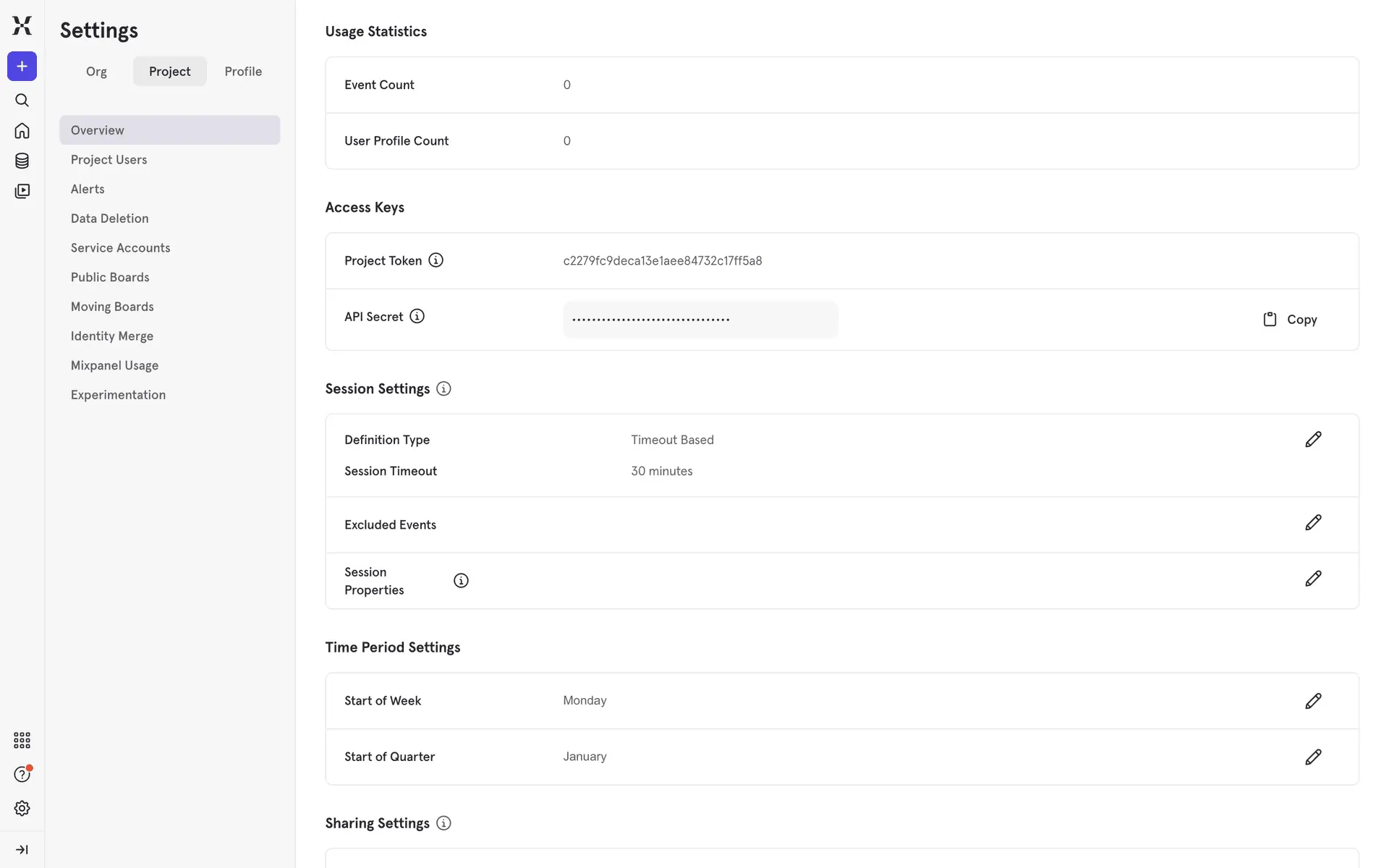Go to Home via sidebar icon
Screen dimensions: 1389x868
coord(22,131)
